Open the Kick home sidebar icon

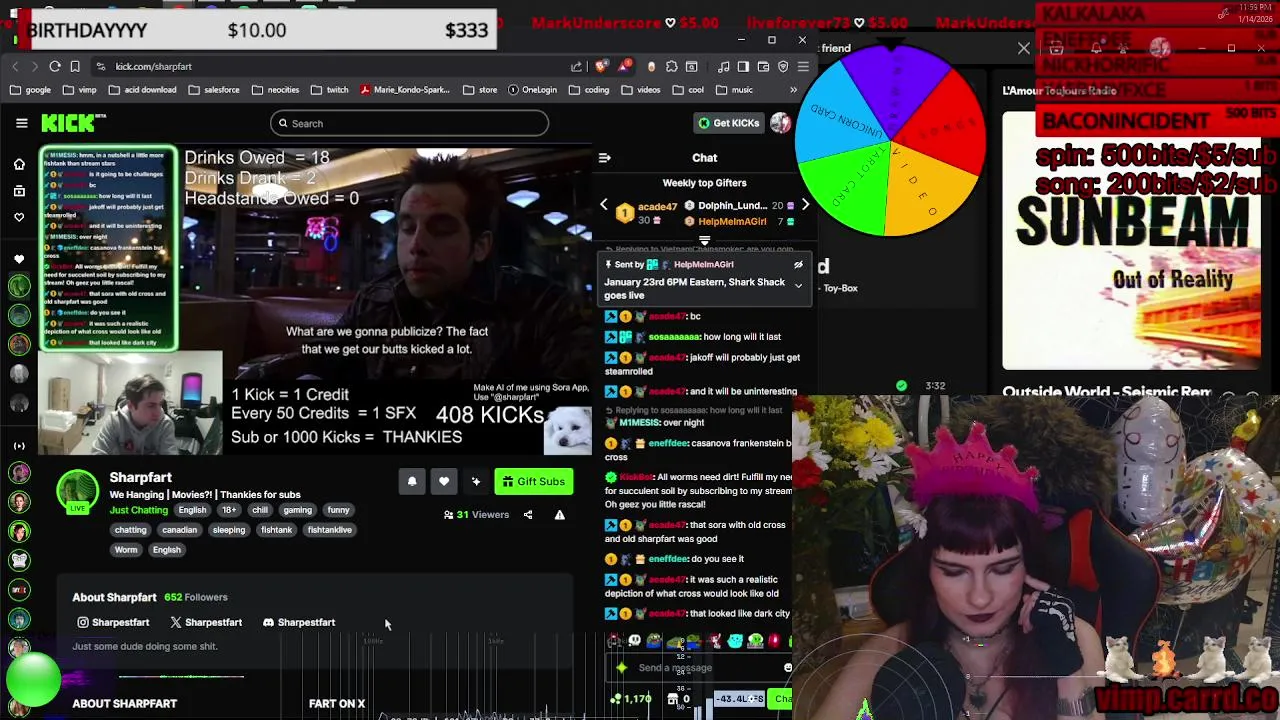[19, 164]
